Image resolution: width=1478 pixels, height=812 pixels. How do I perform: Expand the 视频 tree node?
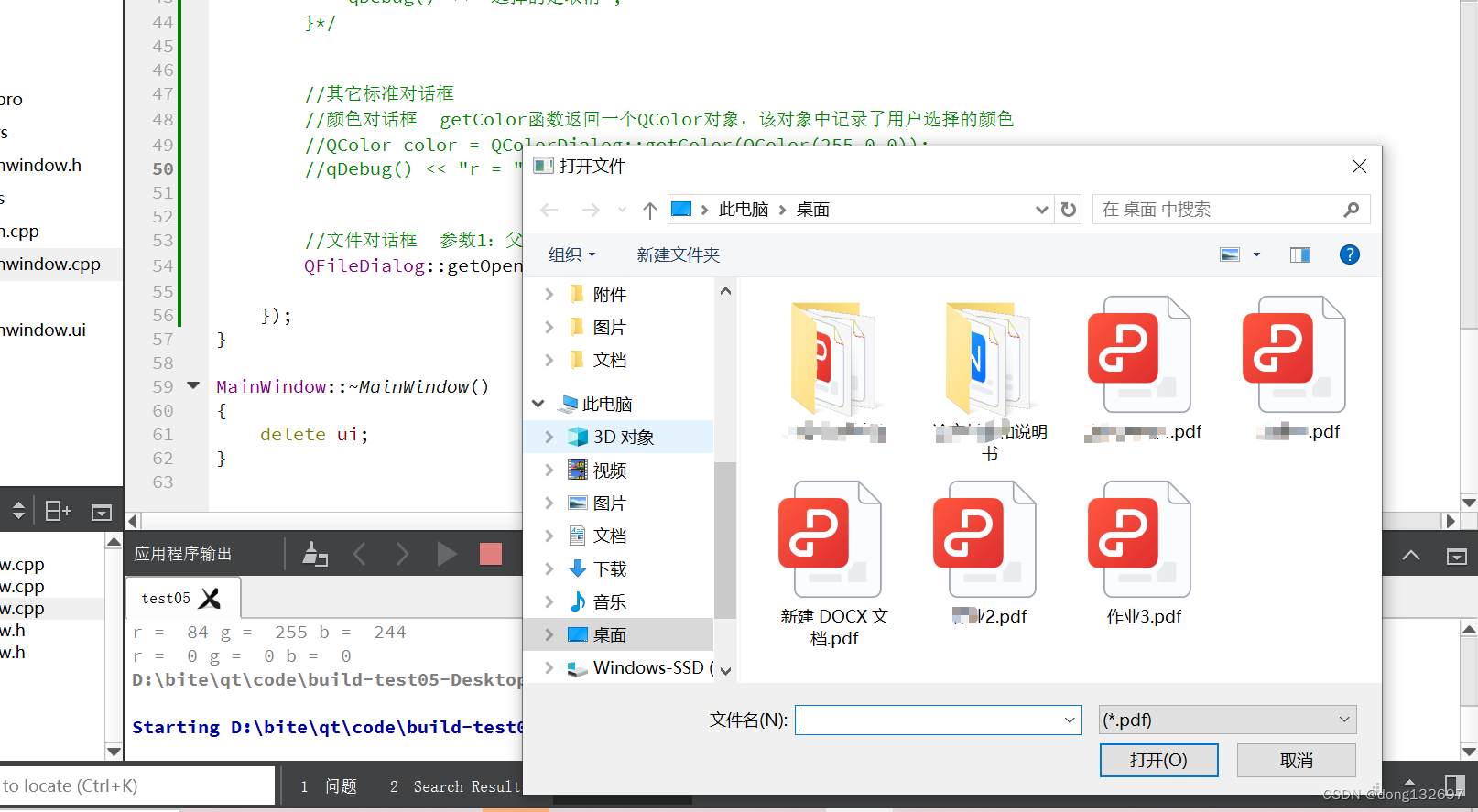click(549, 470)
